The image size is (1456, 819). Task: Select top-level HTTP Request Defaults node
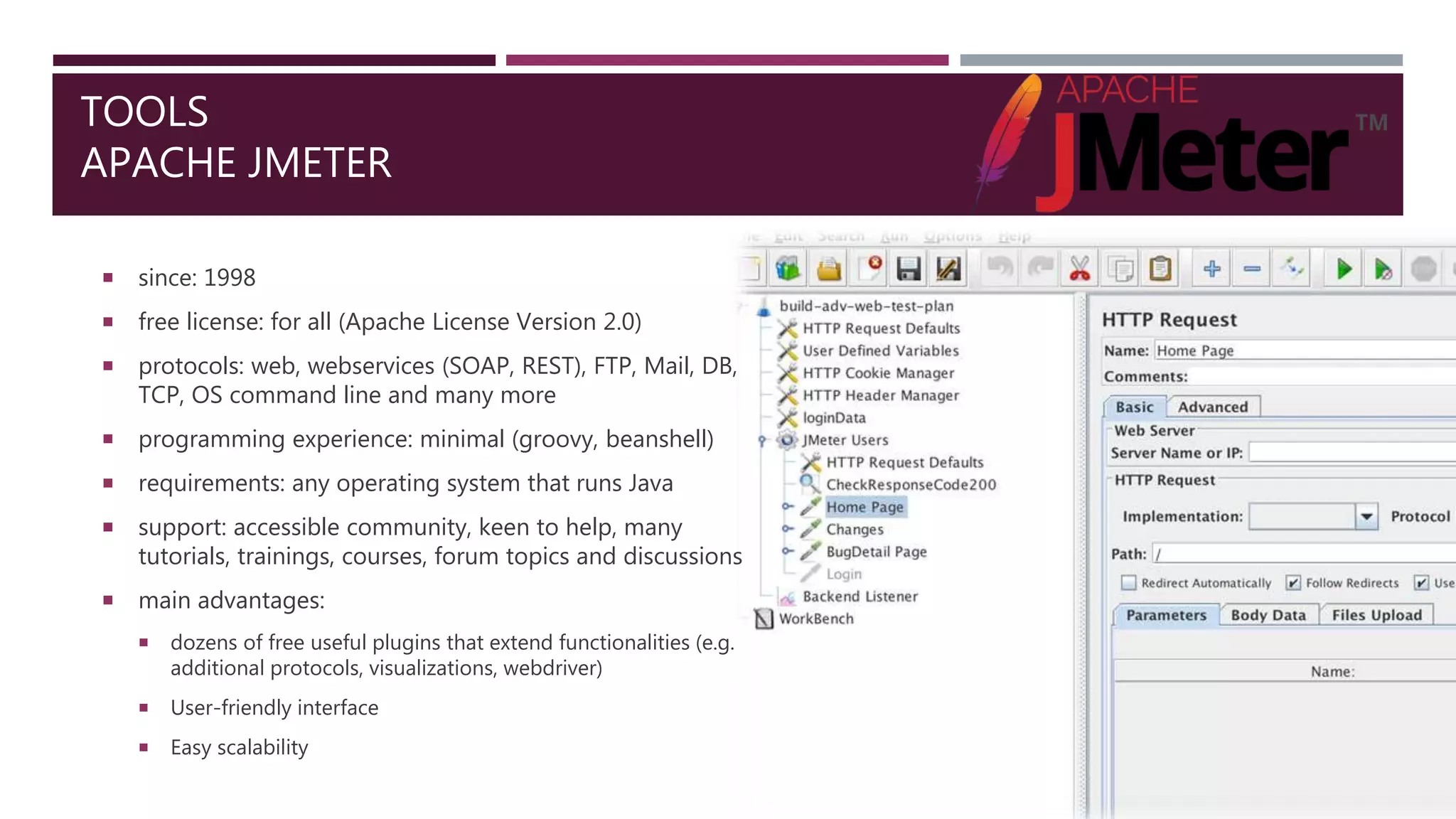click(x=881, y=328)
